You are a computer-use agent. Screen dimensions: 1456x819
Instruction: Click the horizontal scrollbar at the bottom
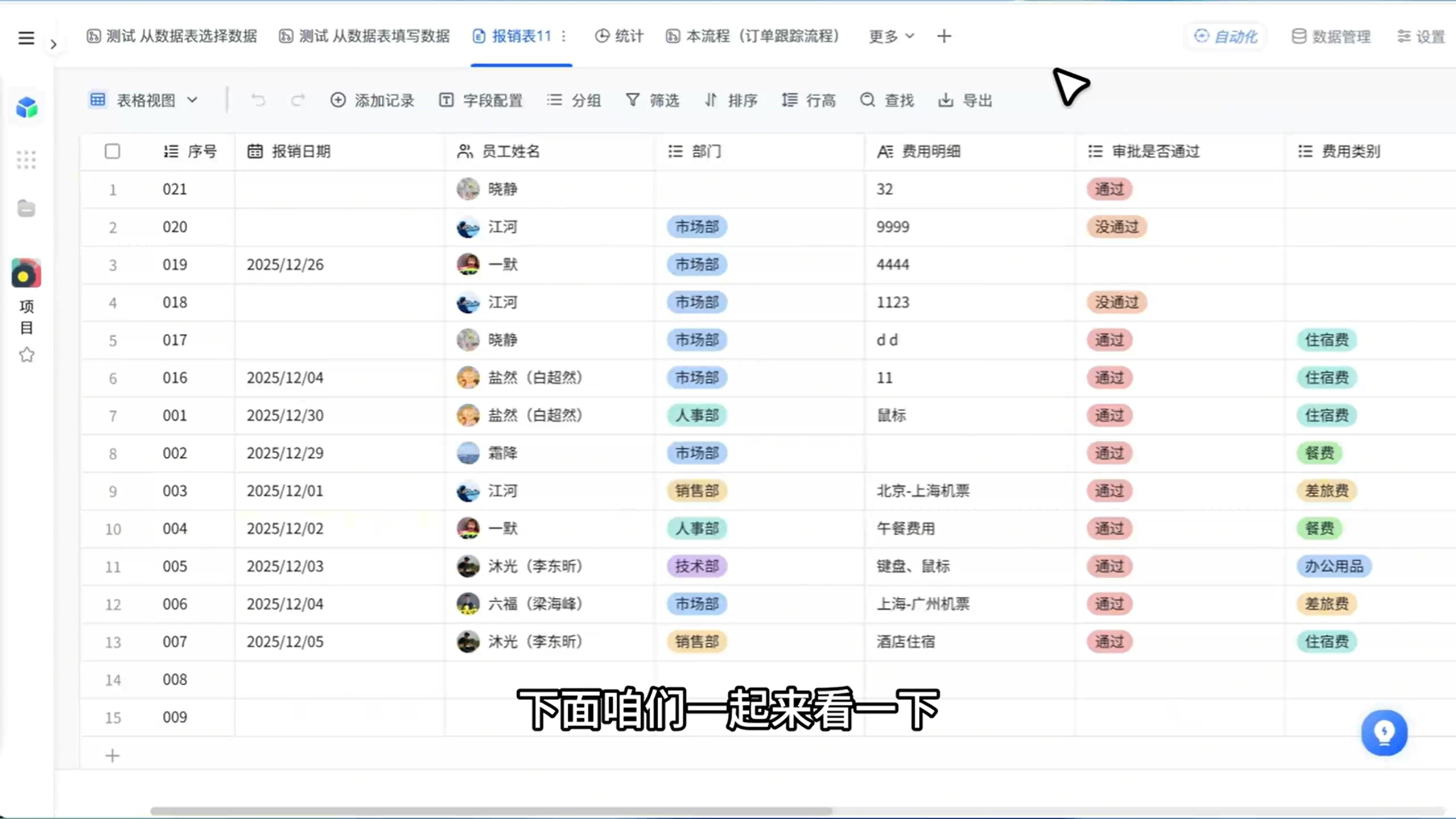[490, 811]
